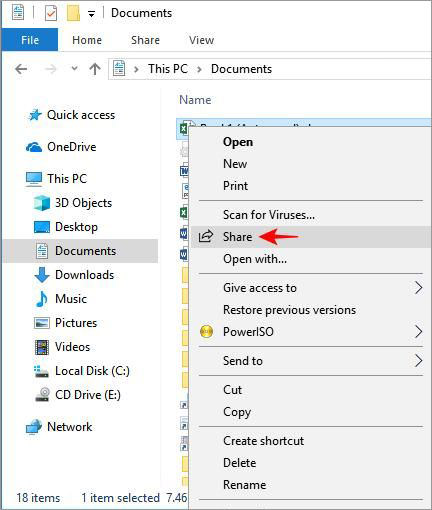Image resolution: width=432 pixels, height=510 pixels.
Task: Select Create shortcut from context menu
Action: pyautogui.click(x=263, y=441)
